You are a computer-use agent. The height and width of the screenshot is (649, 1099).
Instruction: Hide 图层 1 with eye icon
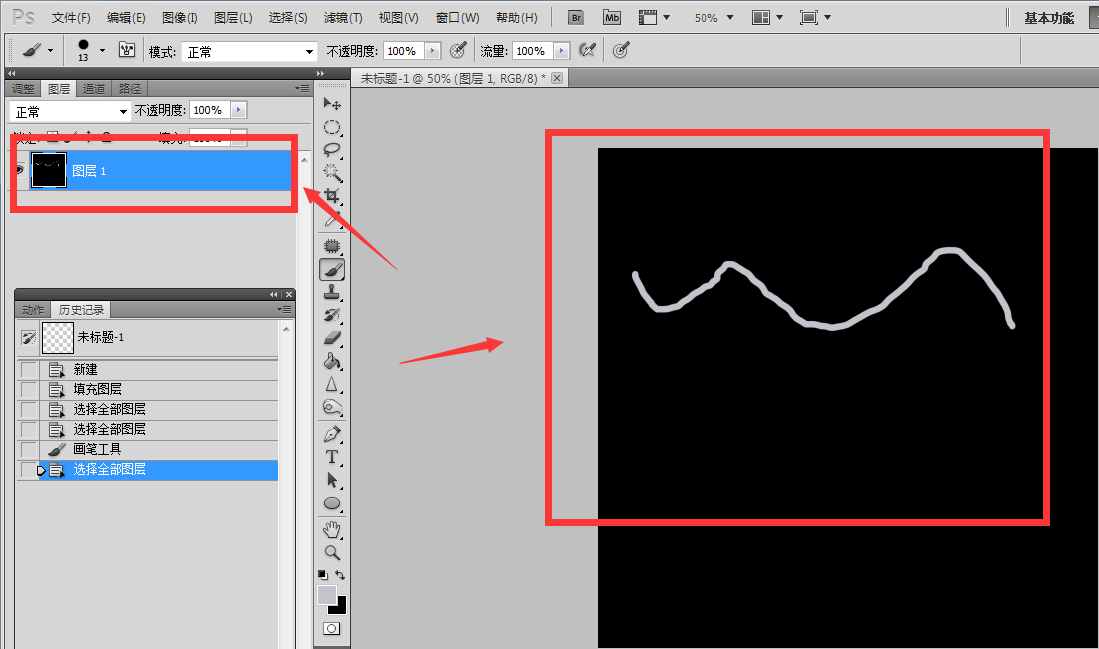(19, 170)
